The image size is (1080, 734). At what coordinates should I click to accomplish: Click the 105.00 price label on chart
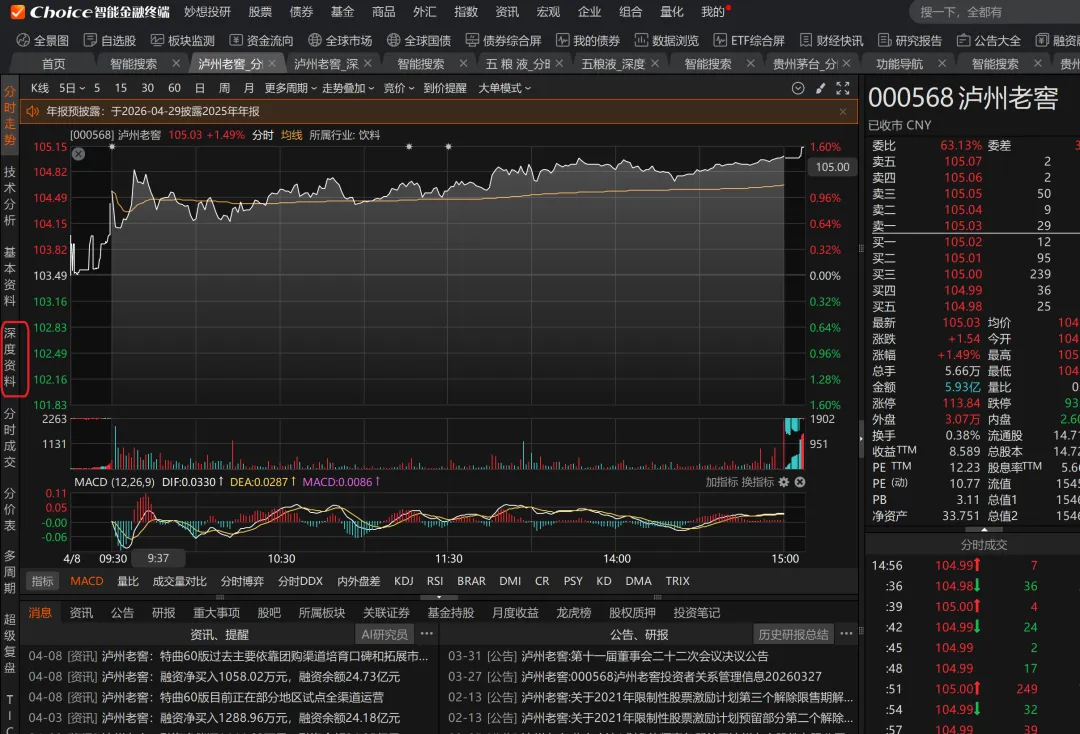833,167
